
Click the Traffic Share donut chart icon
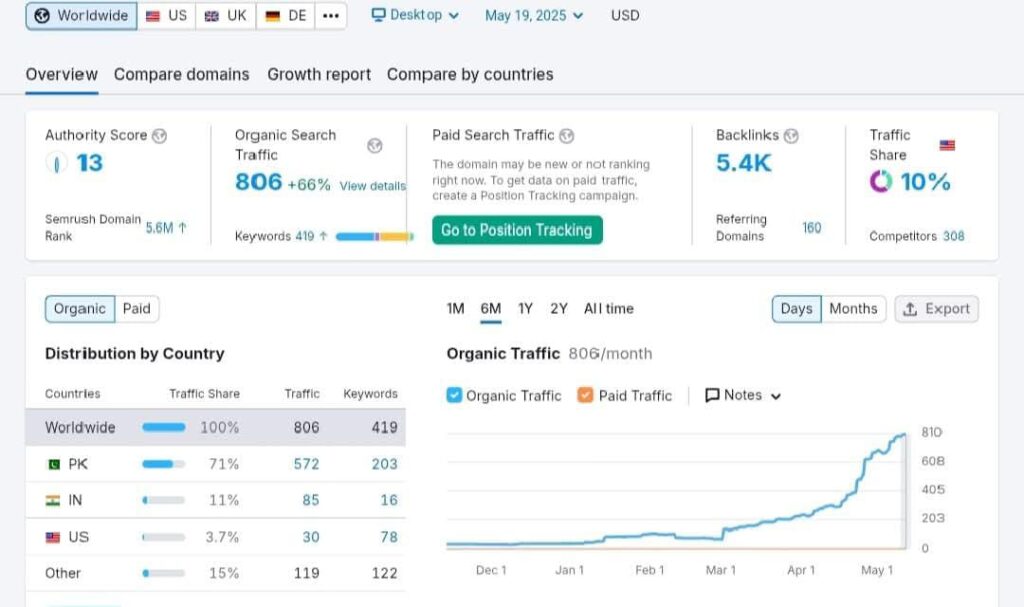(x=880, y=181)
